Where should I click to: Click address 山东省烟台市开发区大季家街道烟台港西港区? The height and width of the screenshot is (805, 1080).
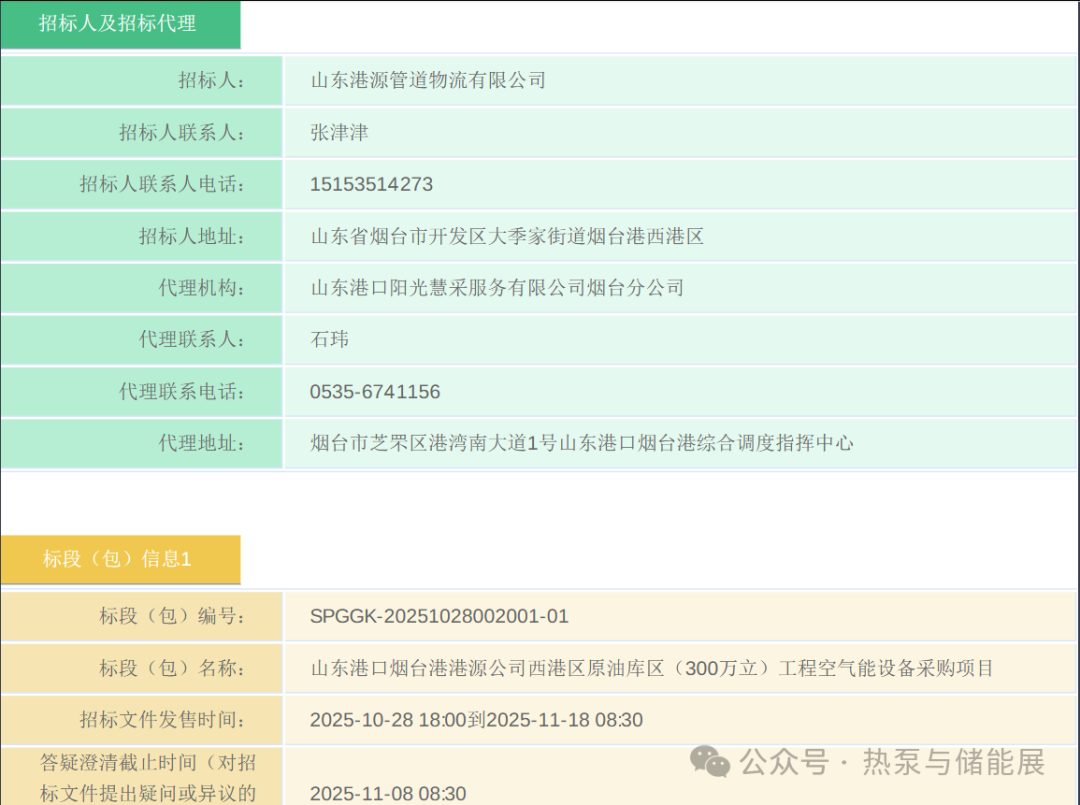pyautogui.click(x=507, y=236)
